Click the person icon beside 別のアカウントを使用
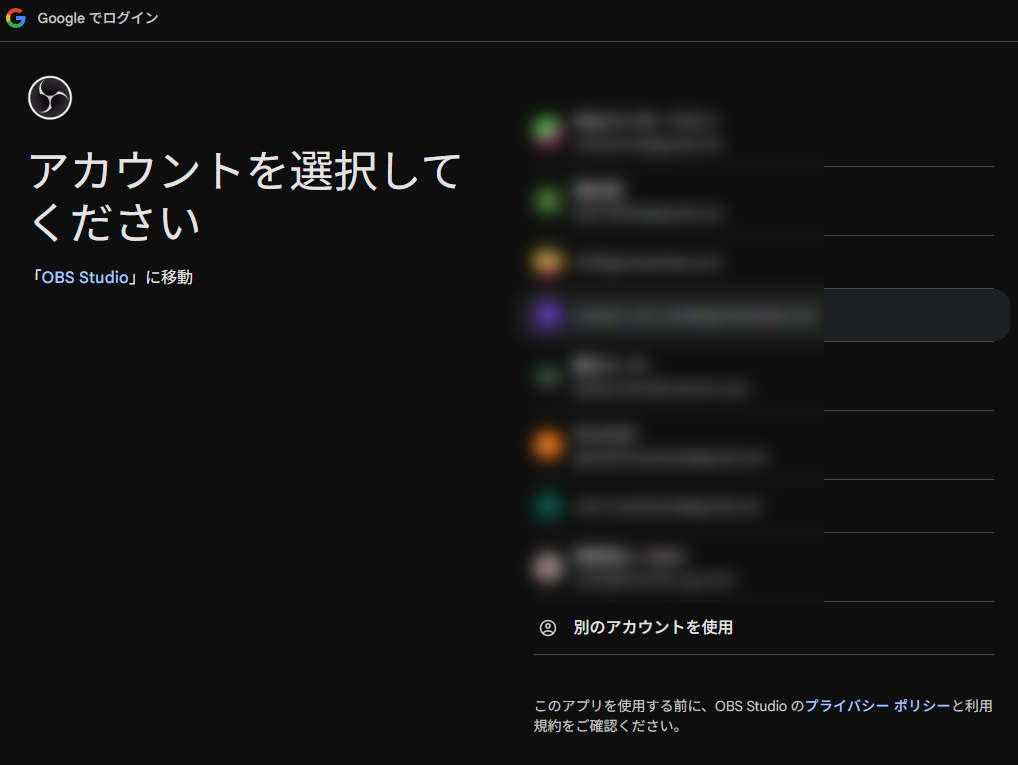Image resolution: width=1018 pixels, height=765 pixels. point(548,628)
